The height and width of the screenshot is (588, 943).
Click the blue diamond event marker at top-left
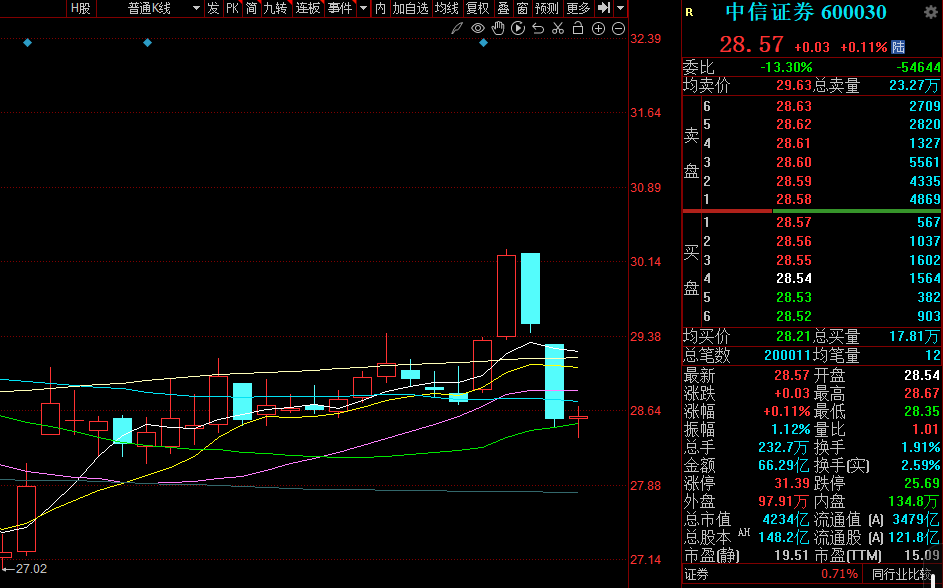pyautogui.click(x=27, y=43)
